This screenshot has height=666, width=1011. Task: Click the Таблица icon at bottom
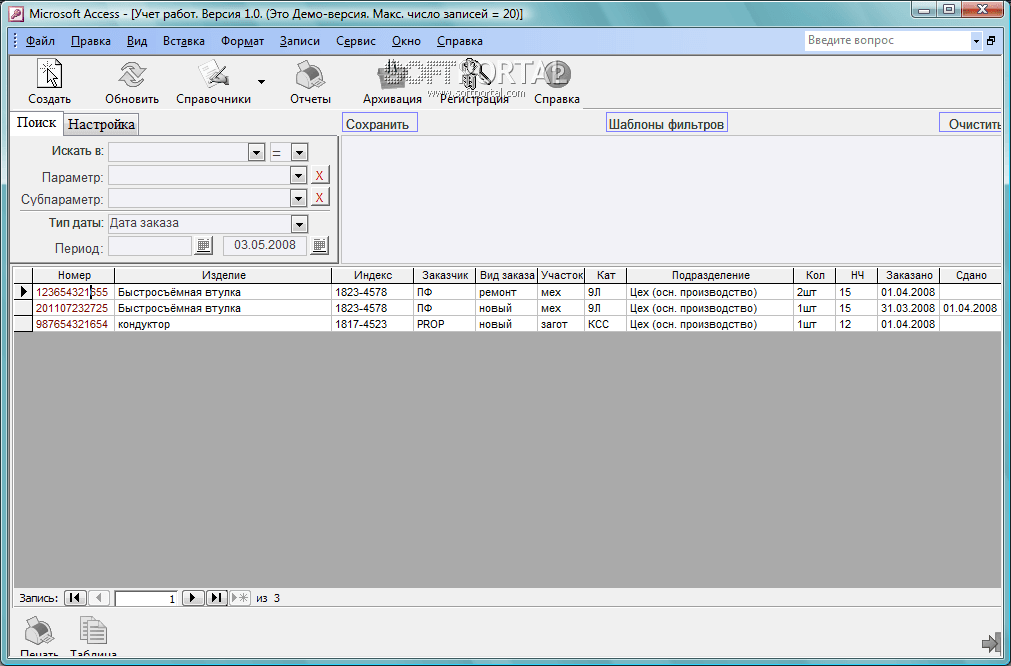coord(93,634)
